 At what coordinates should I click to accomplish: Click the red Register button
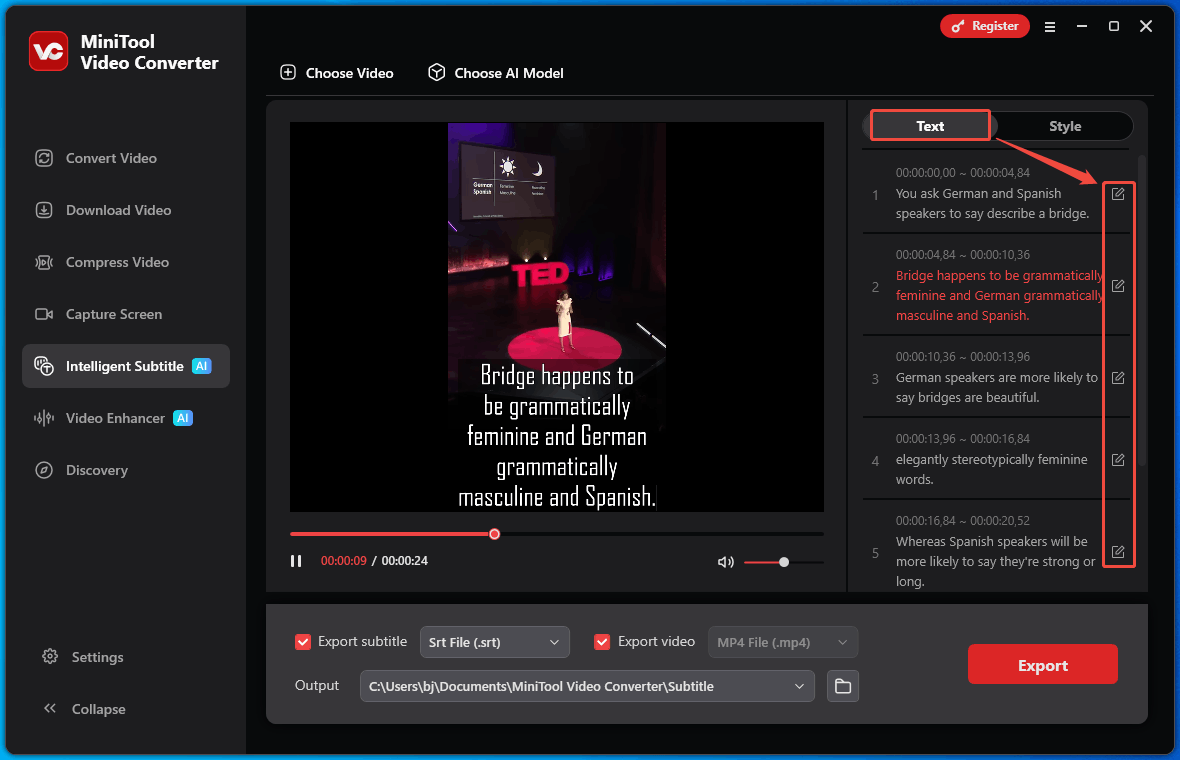984,26
